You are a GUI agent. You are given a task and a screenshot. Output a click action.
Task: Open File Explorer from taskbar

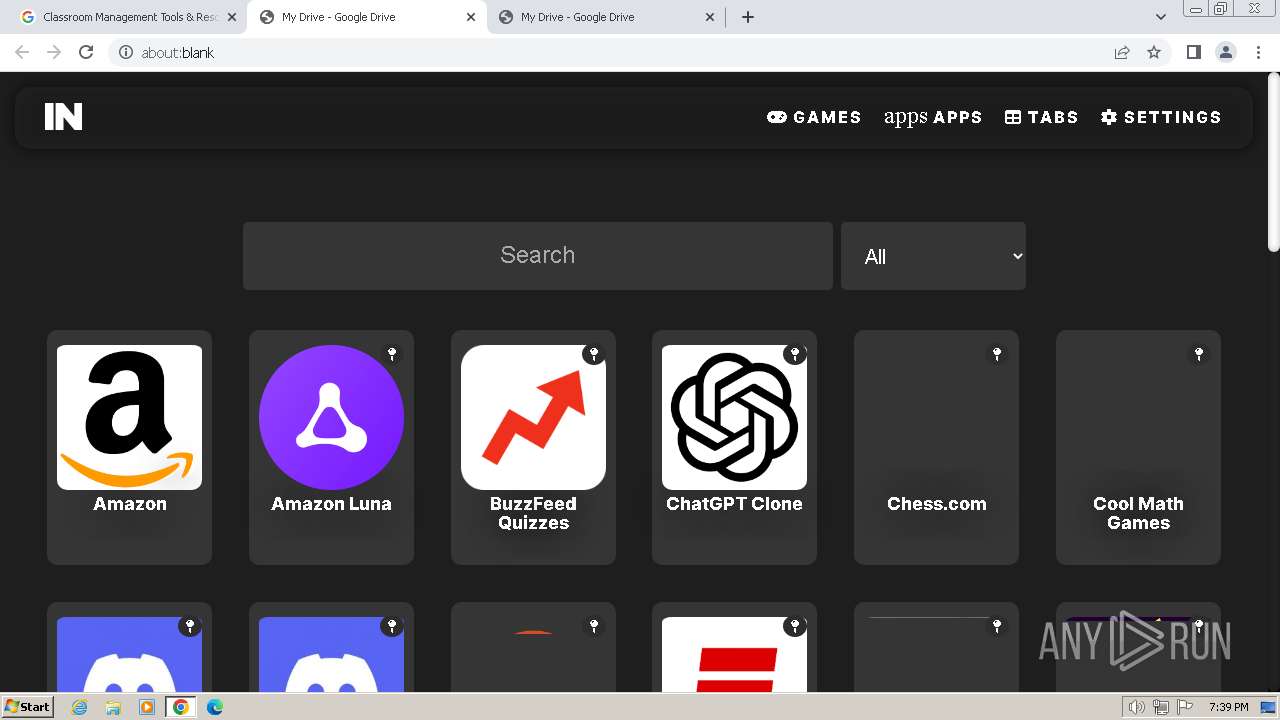(113, 706)
